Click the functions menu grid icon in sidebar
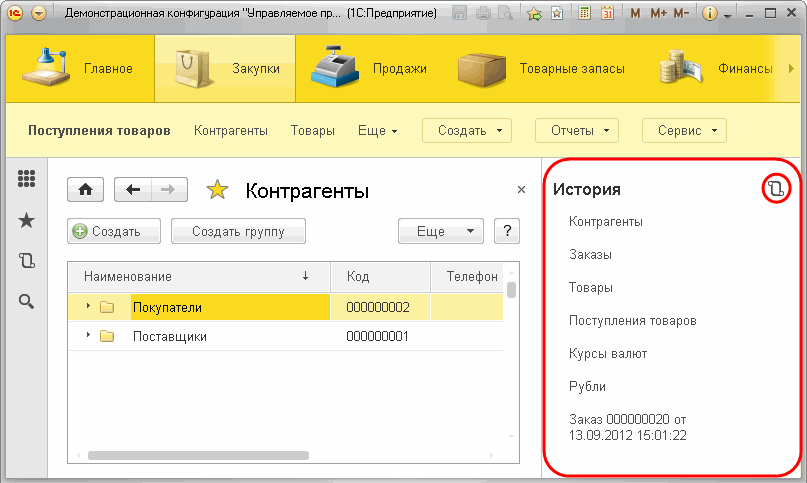This screenshot has height=483, width=807. click(x=26, y=179)
